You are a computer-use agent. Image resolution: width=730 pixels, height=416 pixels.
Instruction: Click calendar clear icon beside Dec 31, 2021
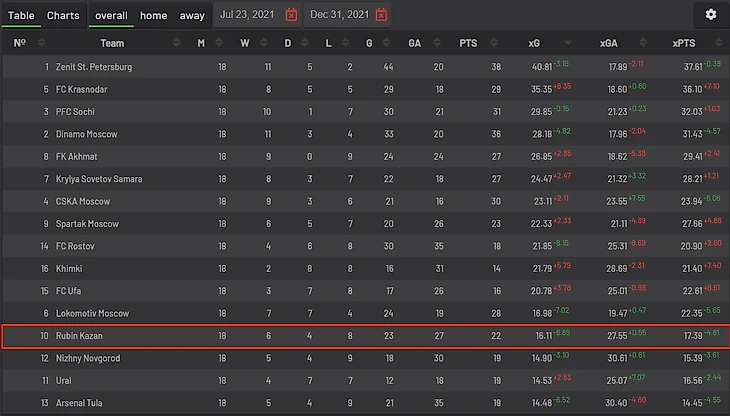(381, 16)
